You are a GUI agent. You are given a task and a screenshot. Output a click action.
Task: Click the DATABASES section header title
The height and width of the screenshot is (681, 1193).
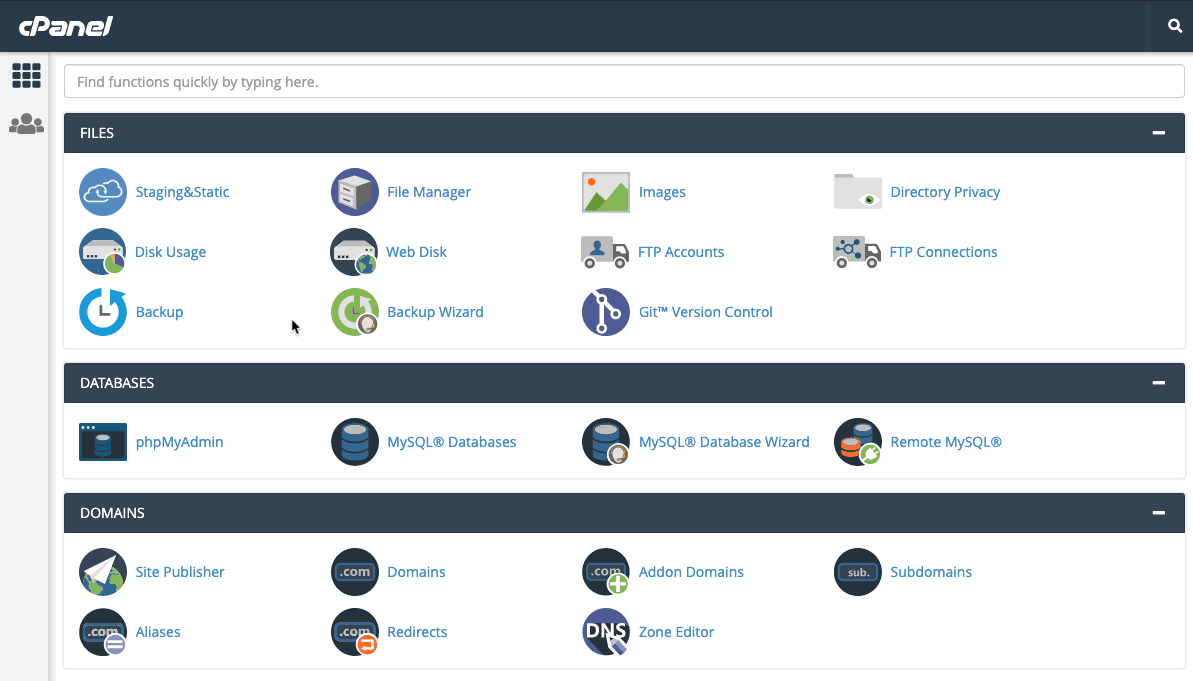(x=117, y=383)
